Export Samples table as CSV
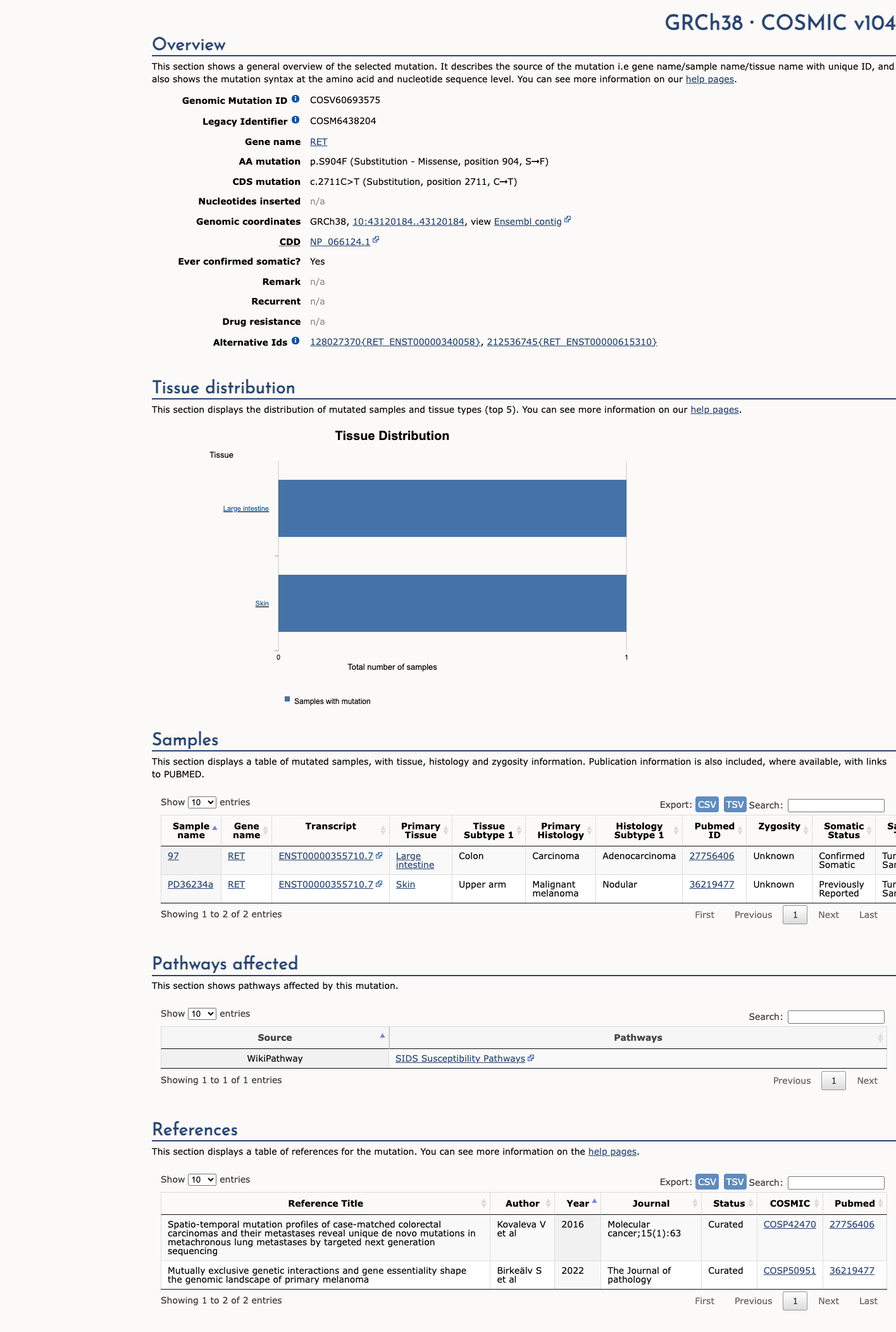The image size is (896, 1332). point(707,804)
